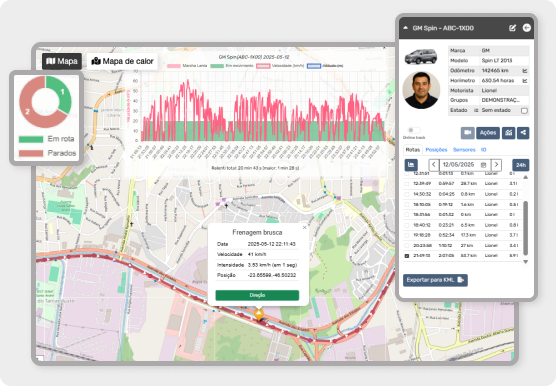Click popup position coordinates value

click(x=272, y=275)
